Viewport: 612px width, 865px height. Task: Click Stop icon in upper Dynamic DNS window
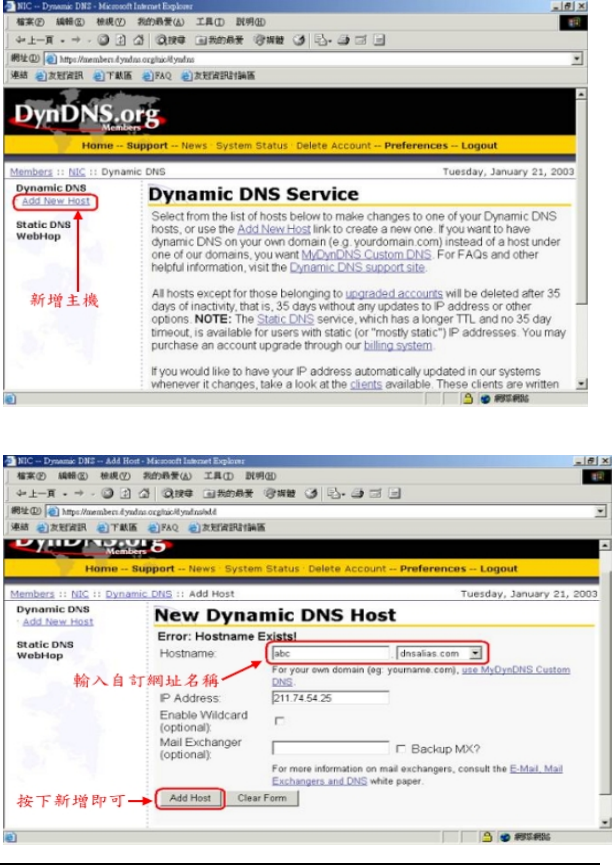click(103, 40)
